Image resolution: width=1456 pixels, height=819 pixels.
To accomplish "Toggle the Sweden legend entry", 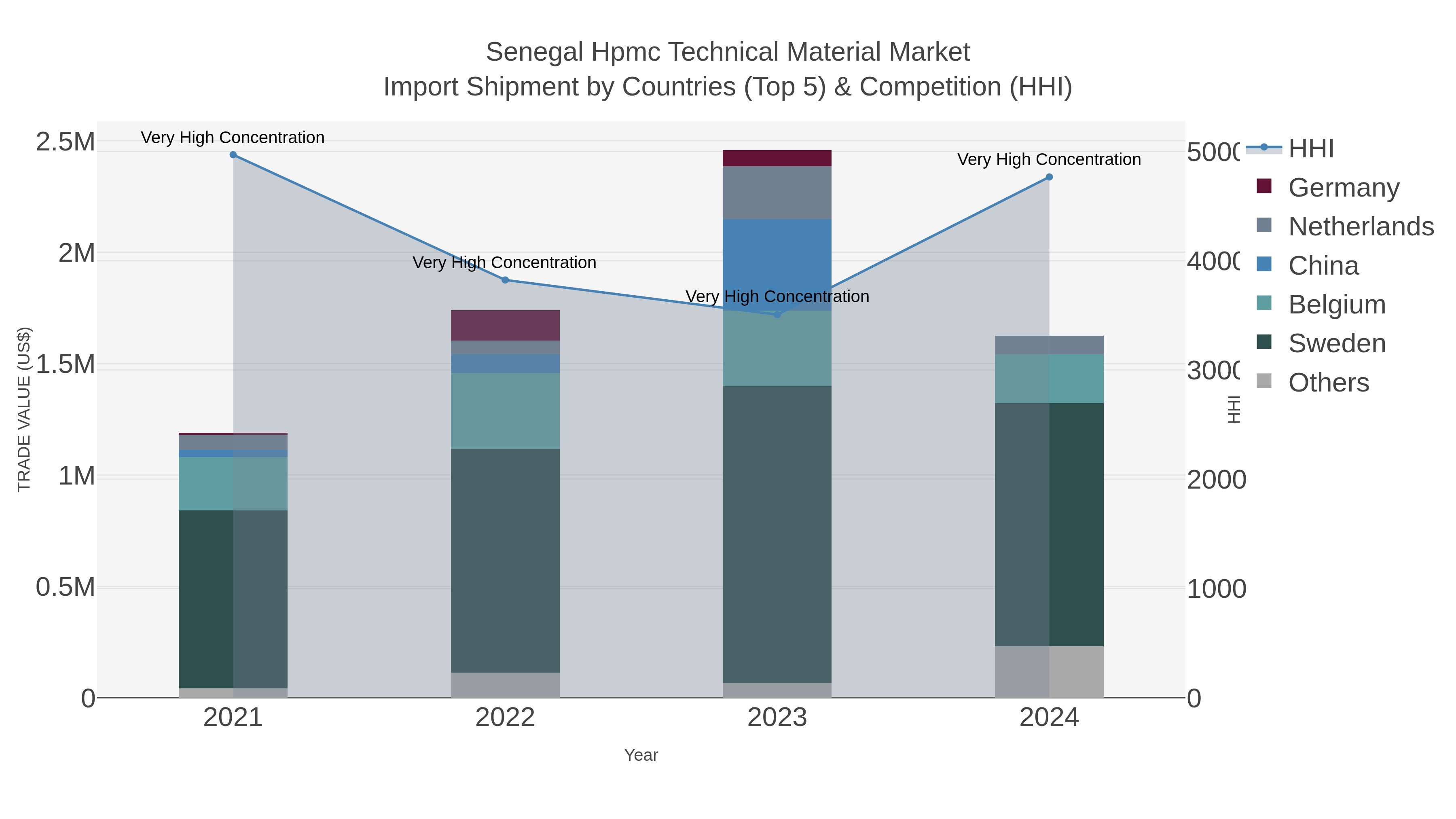I will point(1321,343).
